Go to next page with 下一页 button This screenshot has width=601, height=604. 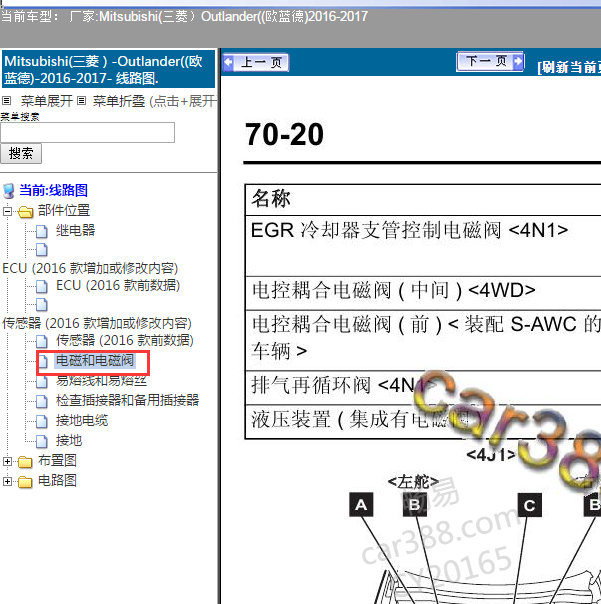point(490,61)
